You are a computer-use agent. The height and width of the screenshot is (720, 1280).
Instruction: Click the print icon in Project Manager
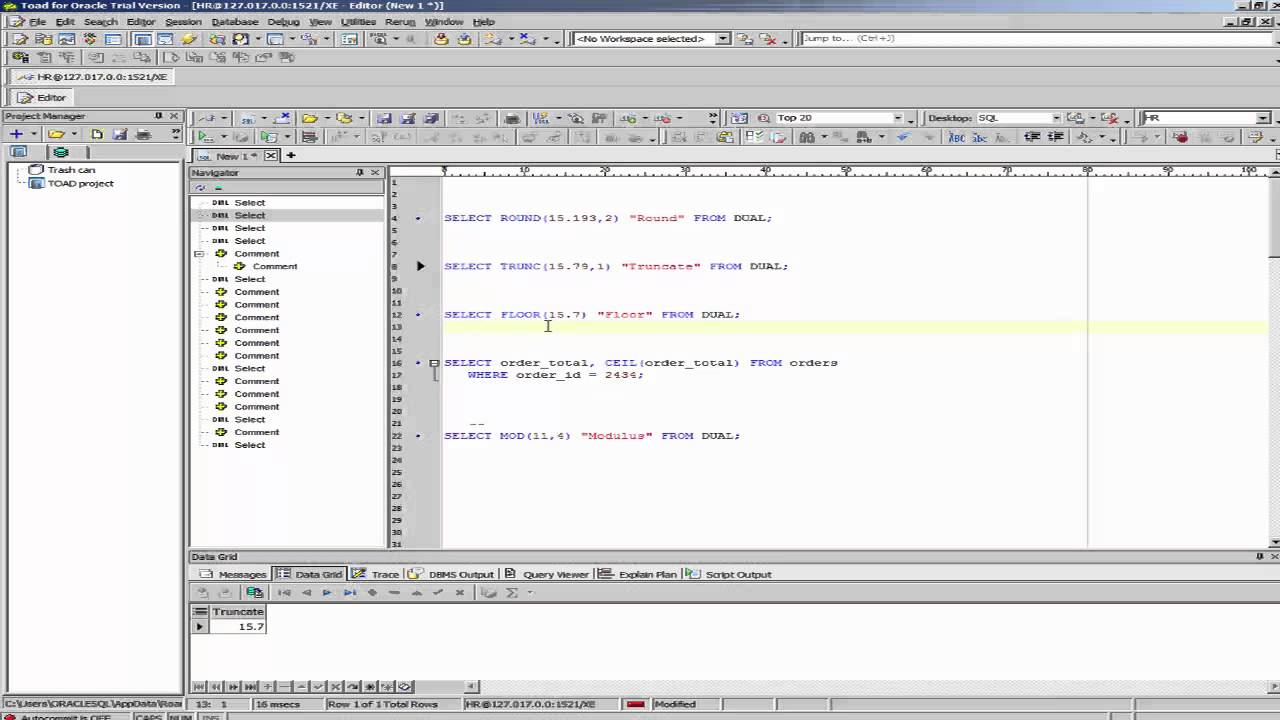point(143,134)
